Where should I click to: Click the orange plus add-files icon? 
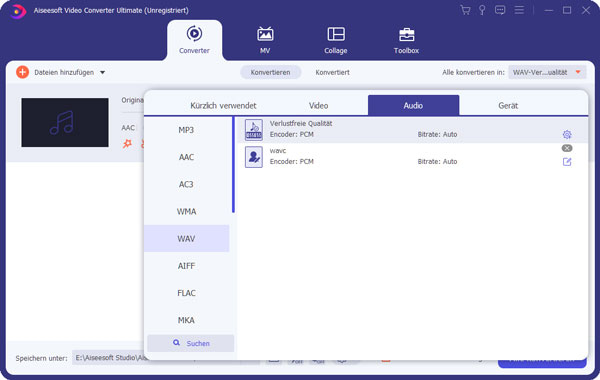click(x=22, y=72)
